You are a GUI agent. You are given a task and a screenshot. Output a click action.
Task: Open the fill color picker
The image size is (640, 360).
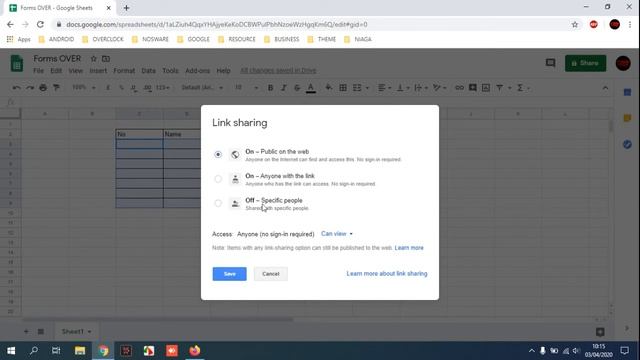click(x=329, y=88)
